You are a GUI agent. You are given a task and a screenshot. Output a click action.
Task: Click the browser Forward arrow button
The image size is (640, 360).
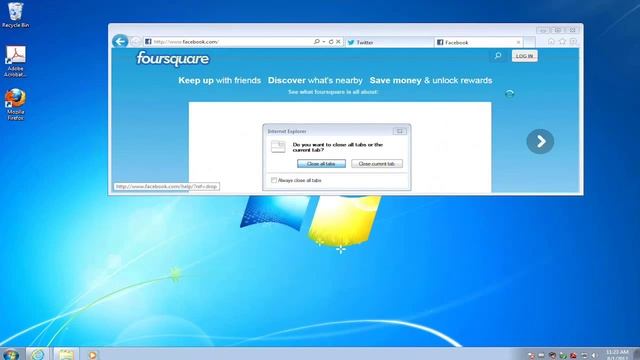pyautogui.click(x=136, y=42)
